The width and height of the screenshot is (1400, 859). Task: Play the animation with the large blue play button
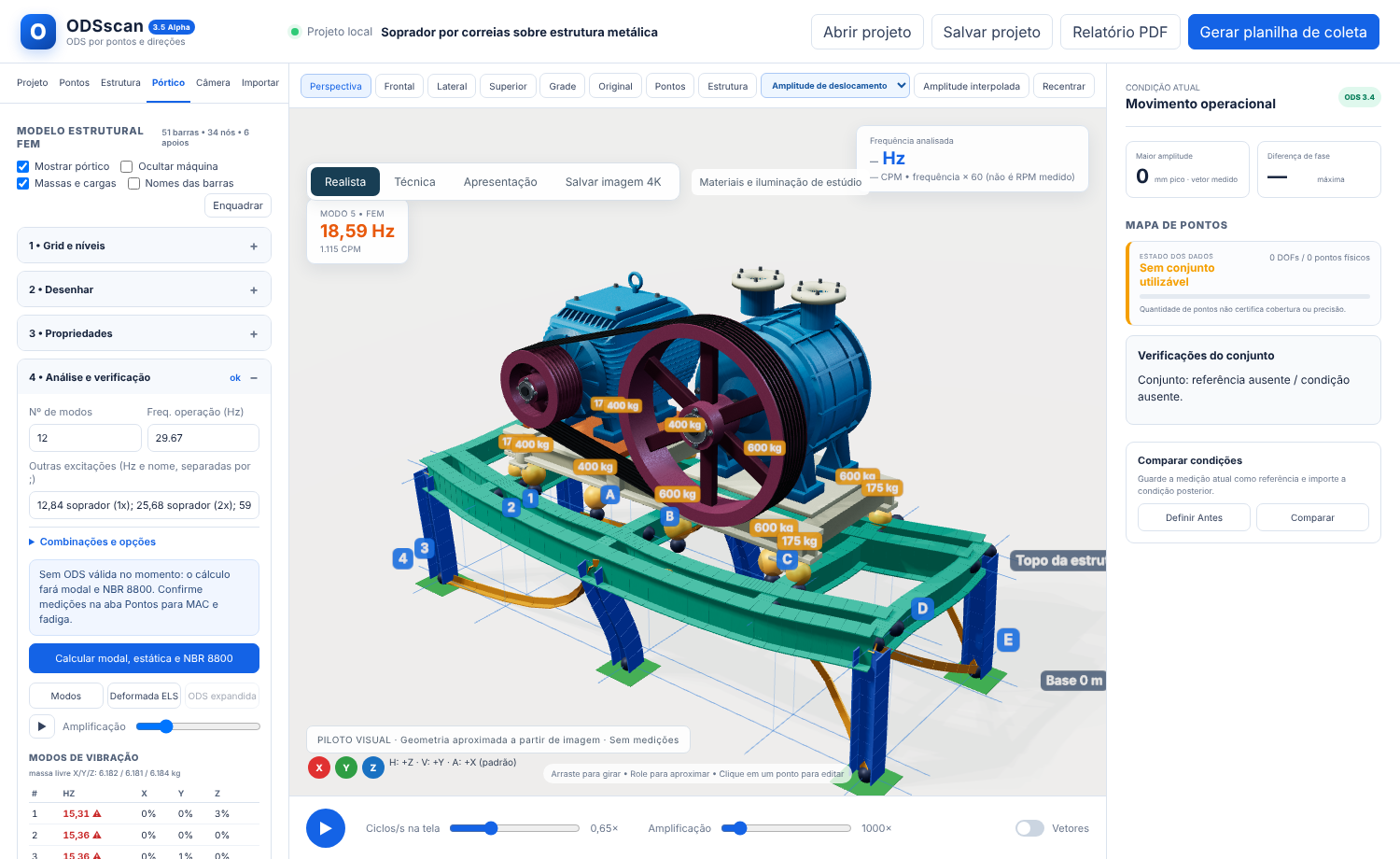[x=326, y=828]
